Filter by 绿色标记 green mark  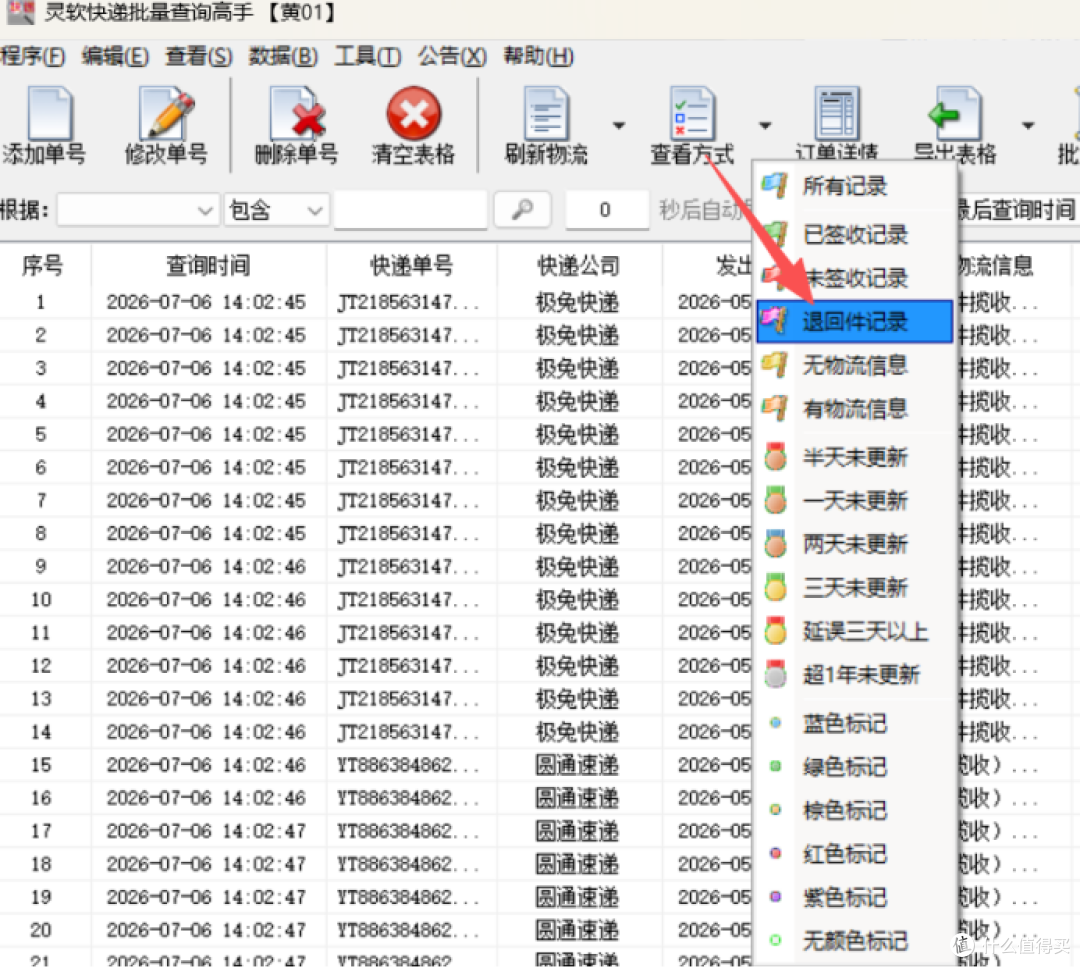[855, 767]
